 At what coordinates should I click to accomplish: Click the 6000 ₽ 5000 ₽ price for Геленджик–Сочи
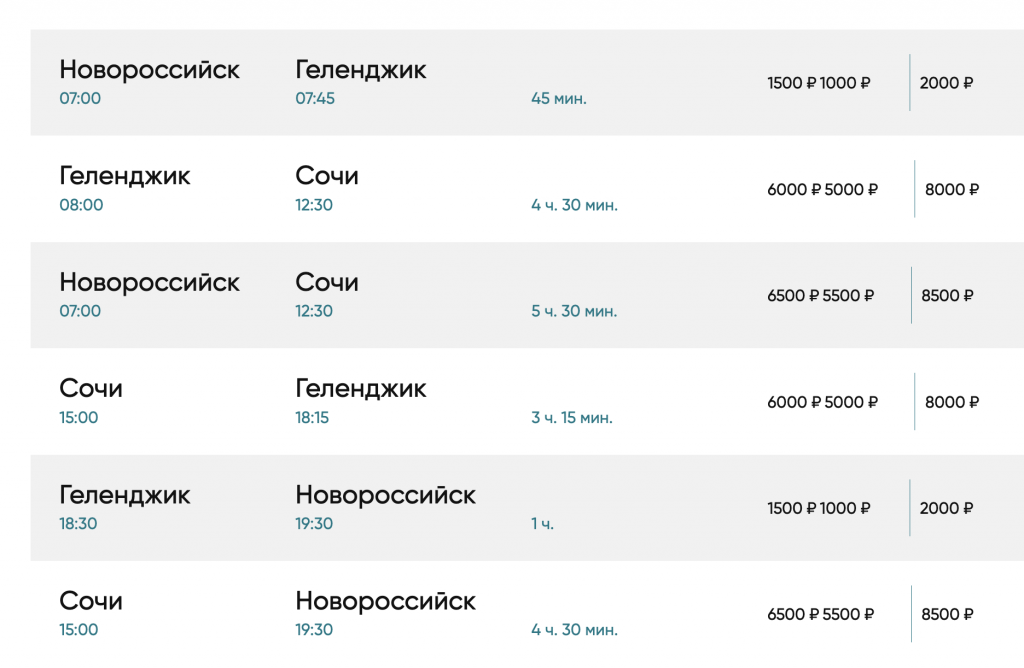(x=822, y=189)
